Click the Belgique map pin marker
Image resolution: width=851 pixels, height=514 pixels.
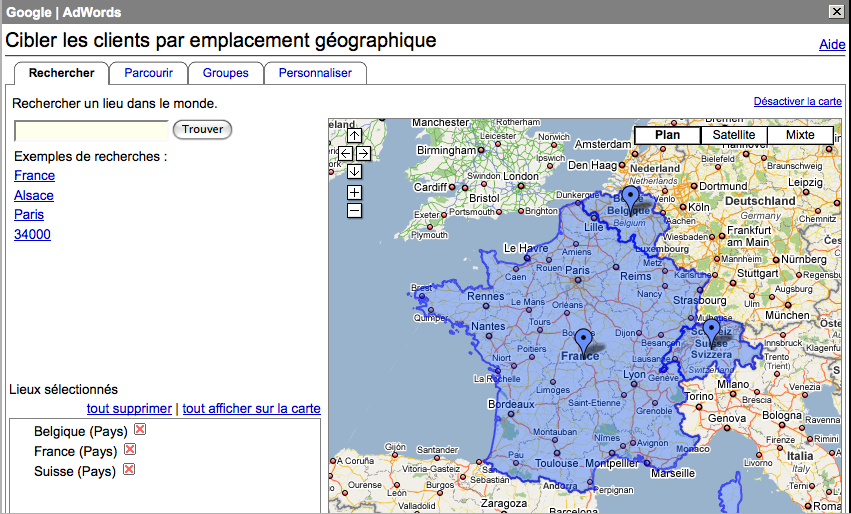(x=630, y=197)
